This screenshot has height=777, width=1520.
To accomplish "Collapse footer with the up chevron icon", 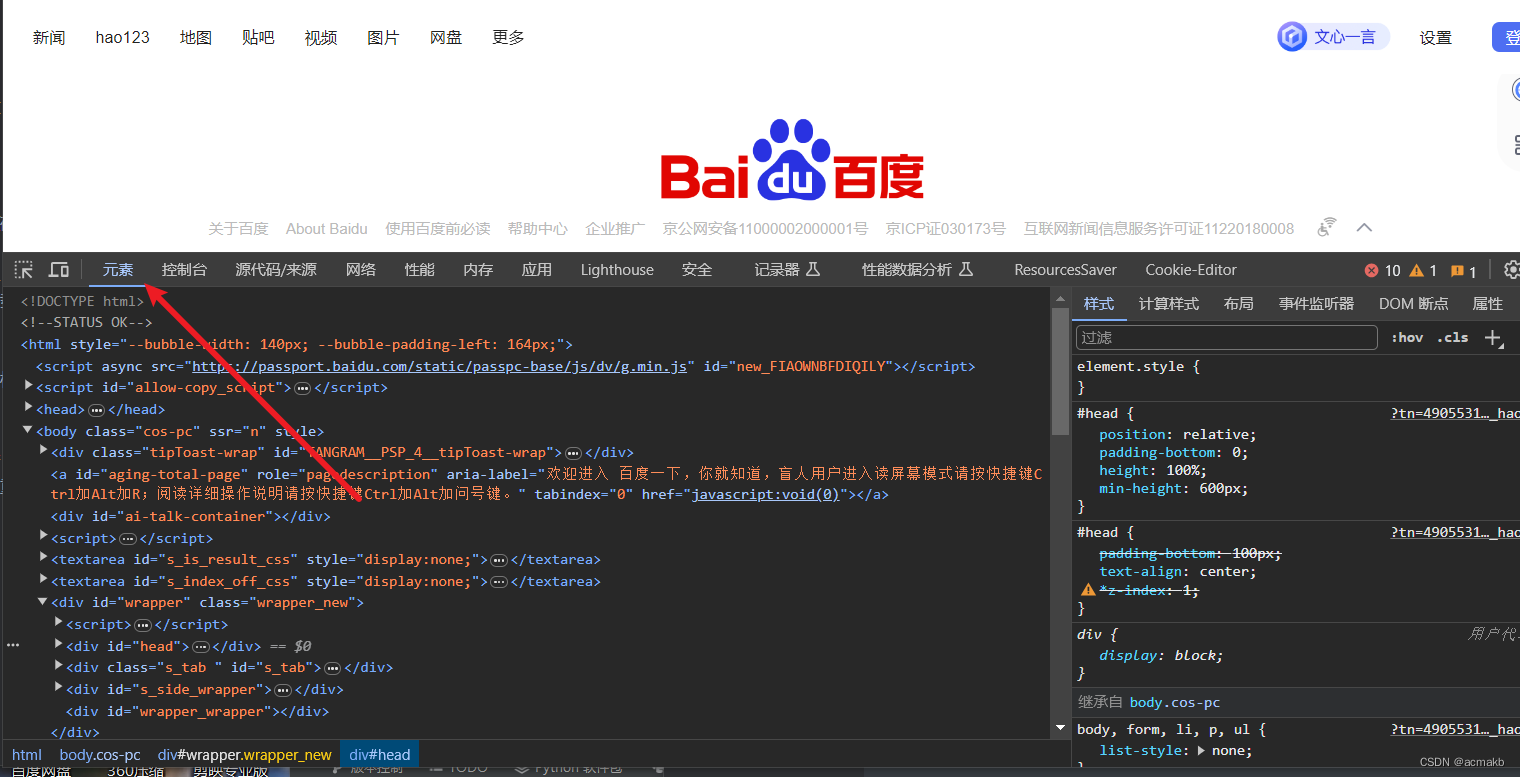I will [x=1364, y=228].
